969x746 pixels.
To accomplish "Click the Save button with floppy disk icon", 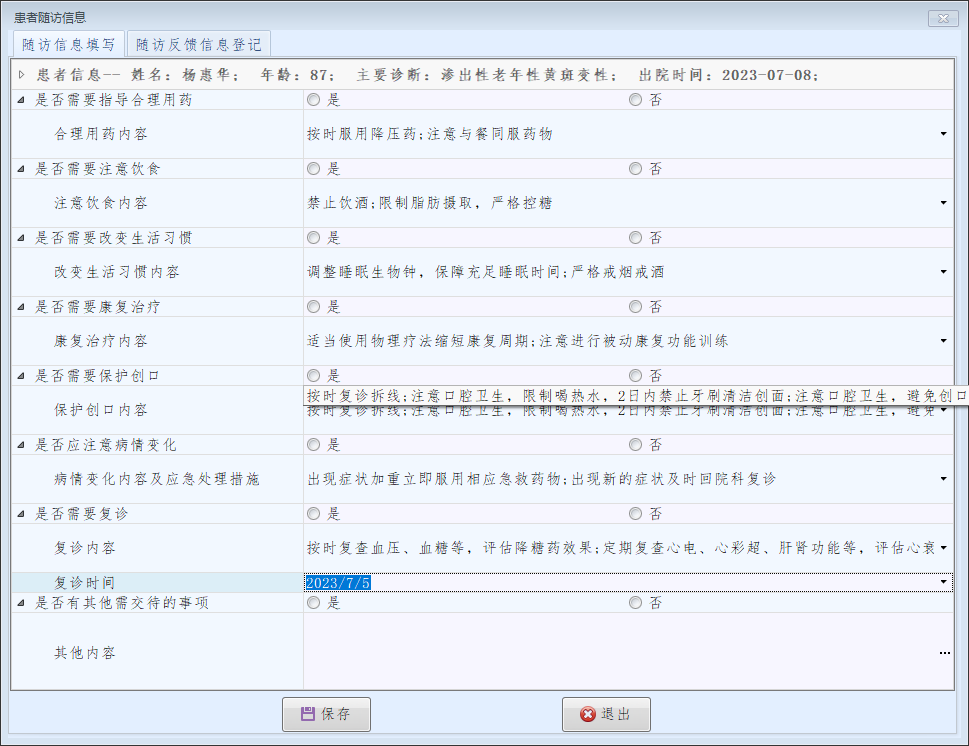I will click(x=326, y=714).
